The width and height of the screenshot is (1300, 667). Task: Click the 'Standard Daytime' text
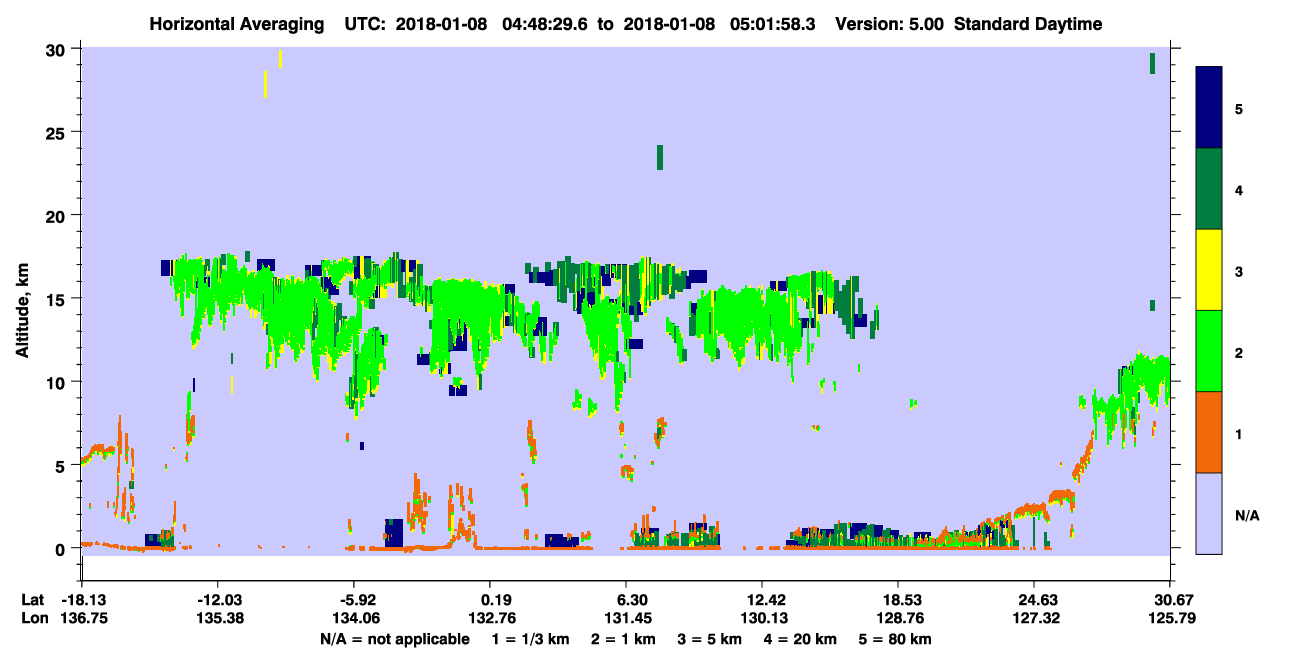(x=1028, y=24)
